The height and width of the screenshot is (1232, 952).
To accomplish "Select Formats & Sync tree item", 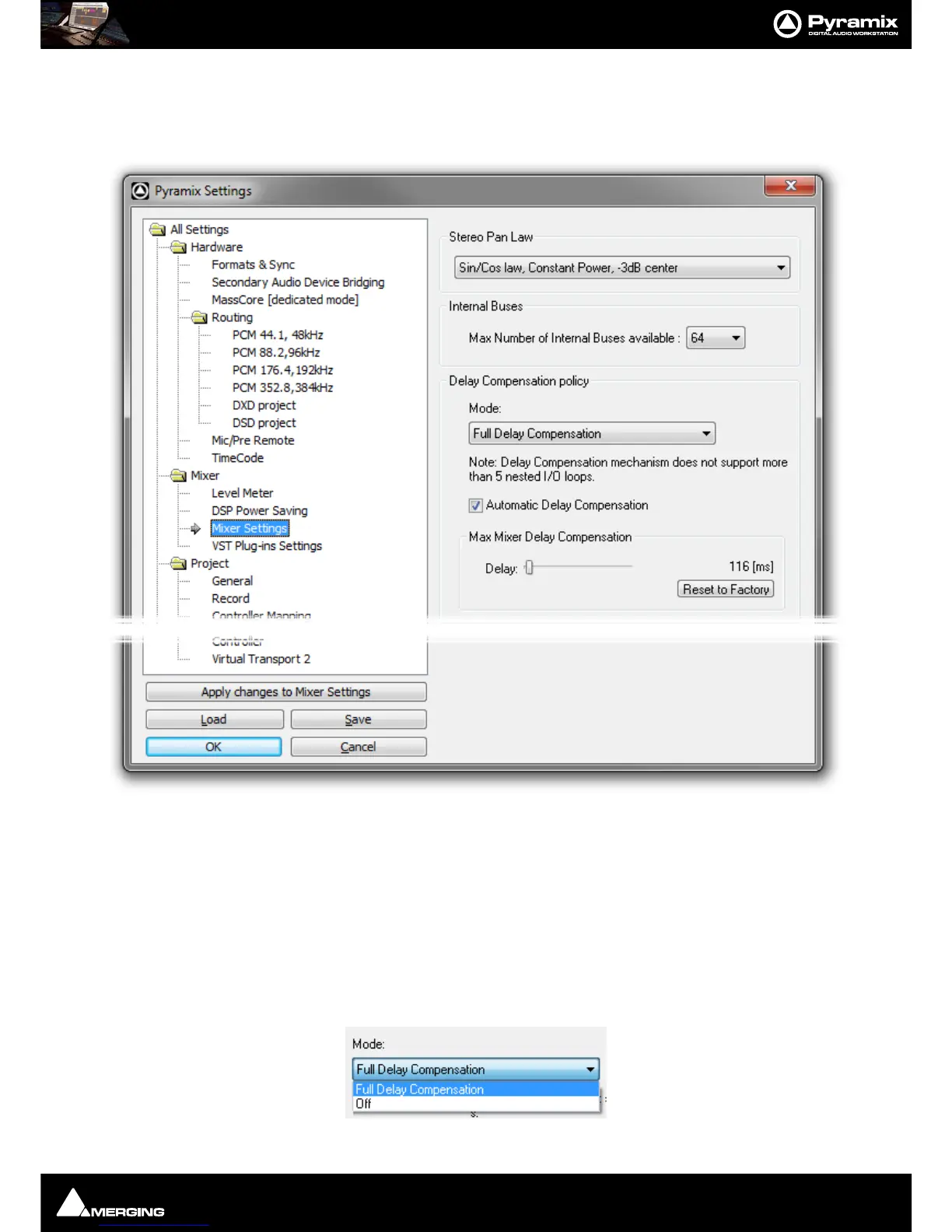I will [x=253, y=264].
